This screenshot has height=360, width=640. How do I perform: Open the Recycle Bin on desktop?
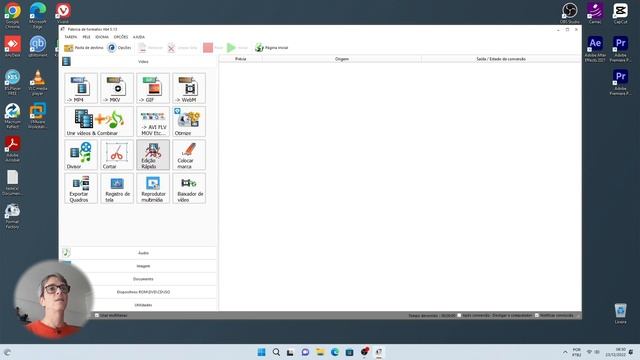pyautogui.click(x=620, y=313)
